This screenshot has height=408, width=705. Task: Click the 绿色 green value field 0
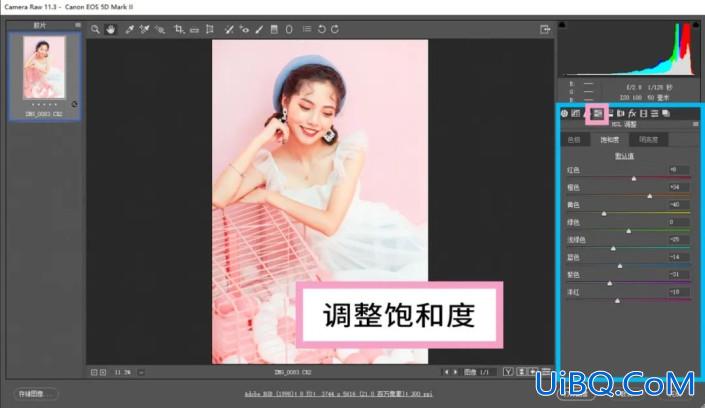tap(678, 222)
